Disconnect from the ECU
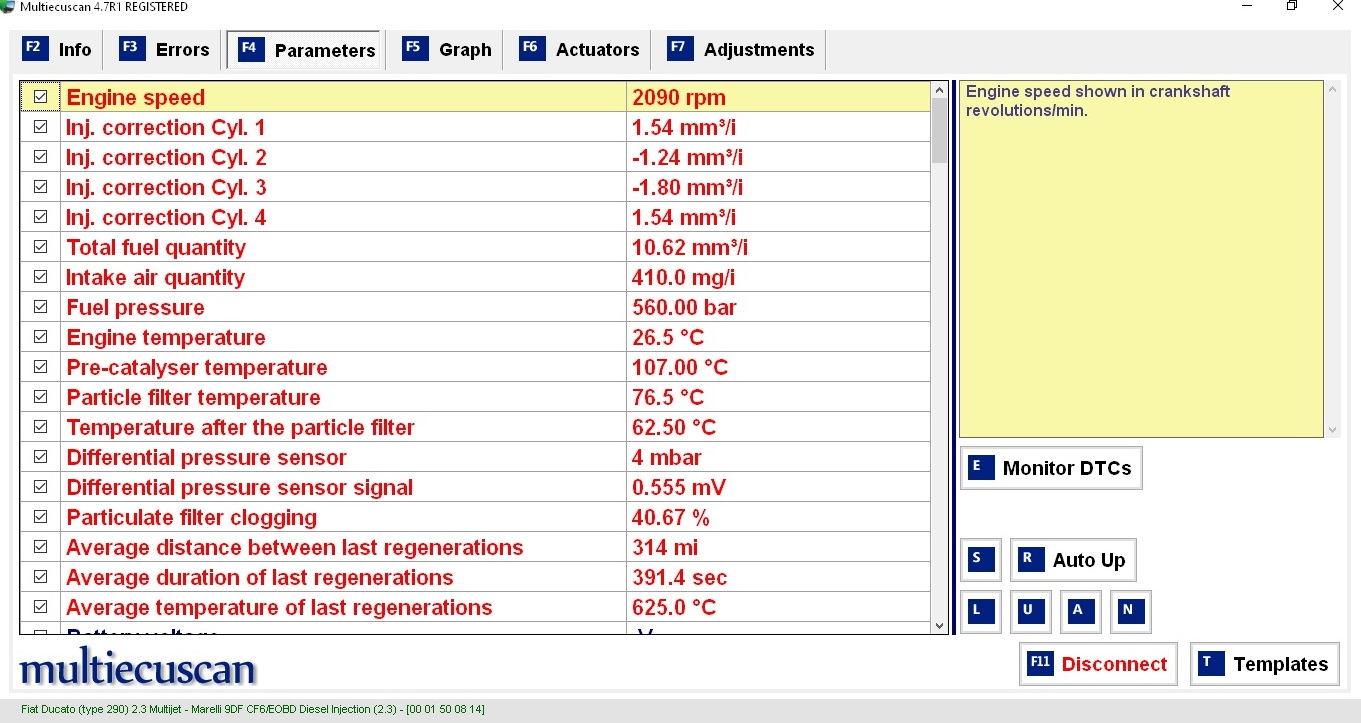 tap(1098, 664)
